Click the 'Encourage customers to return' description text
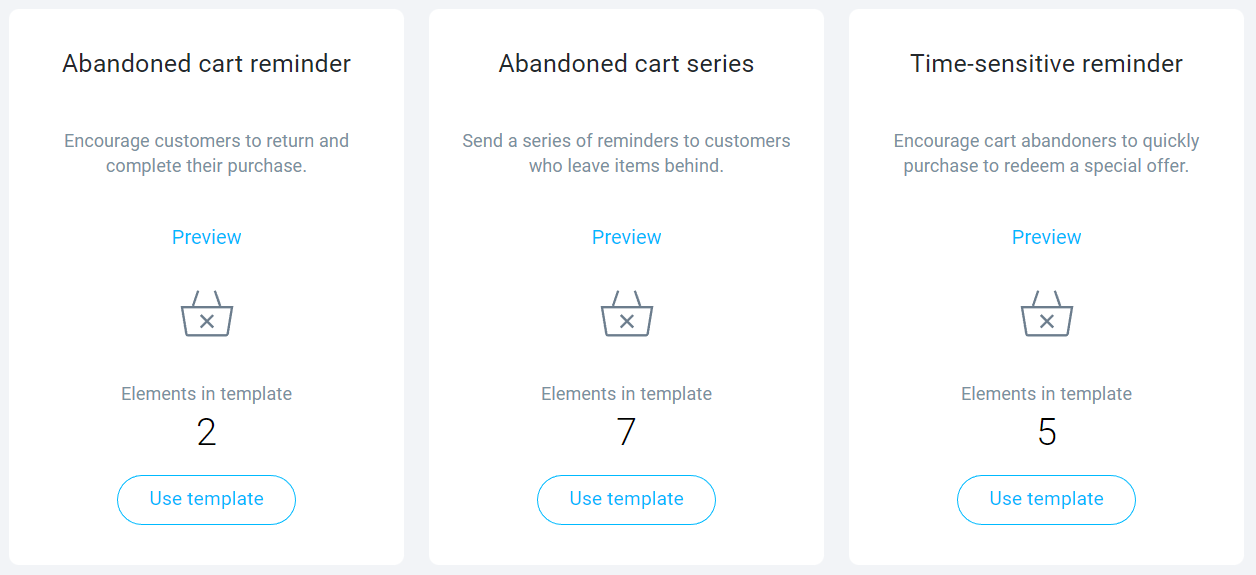The image size is (1256, 575). point(207,153)
